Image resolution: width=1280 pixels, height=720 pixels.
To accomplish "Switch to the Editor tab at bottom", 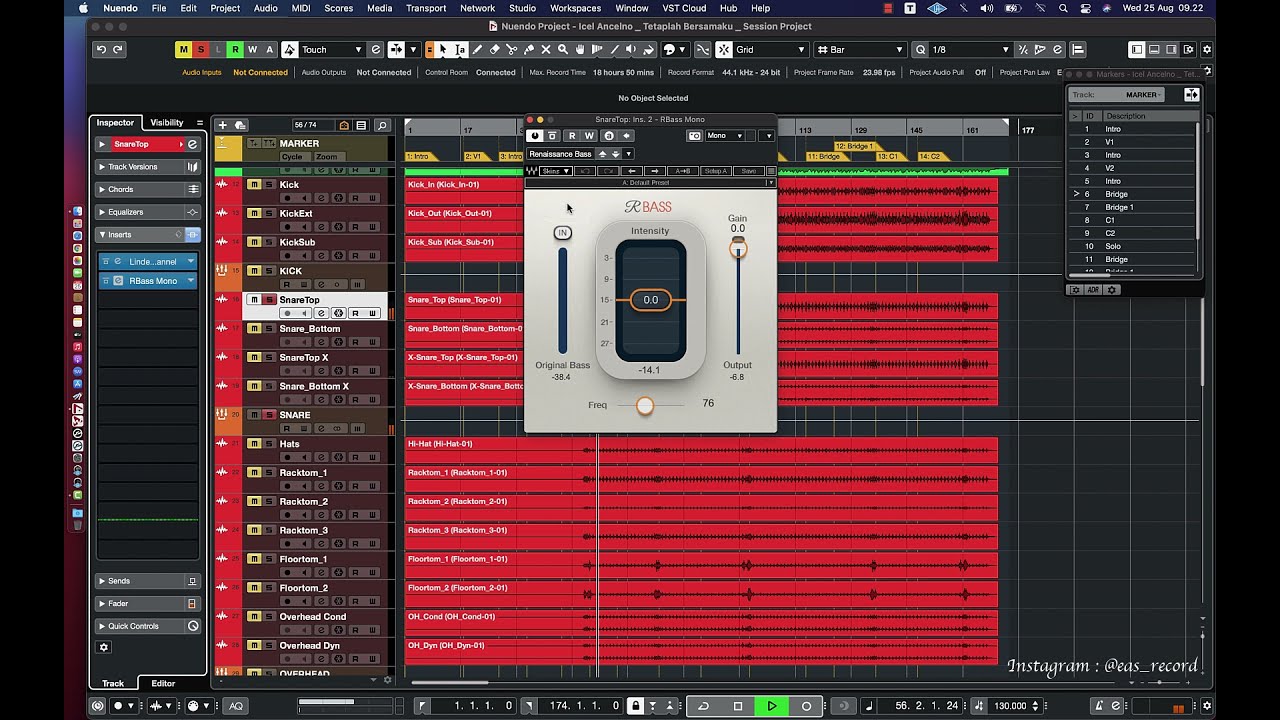I will click(x=163, y=684).
